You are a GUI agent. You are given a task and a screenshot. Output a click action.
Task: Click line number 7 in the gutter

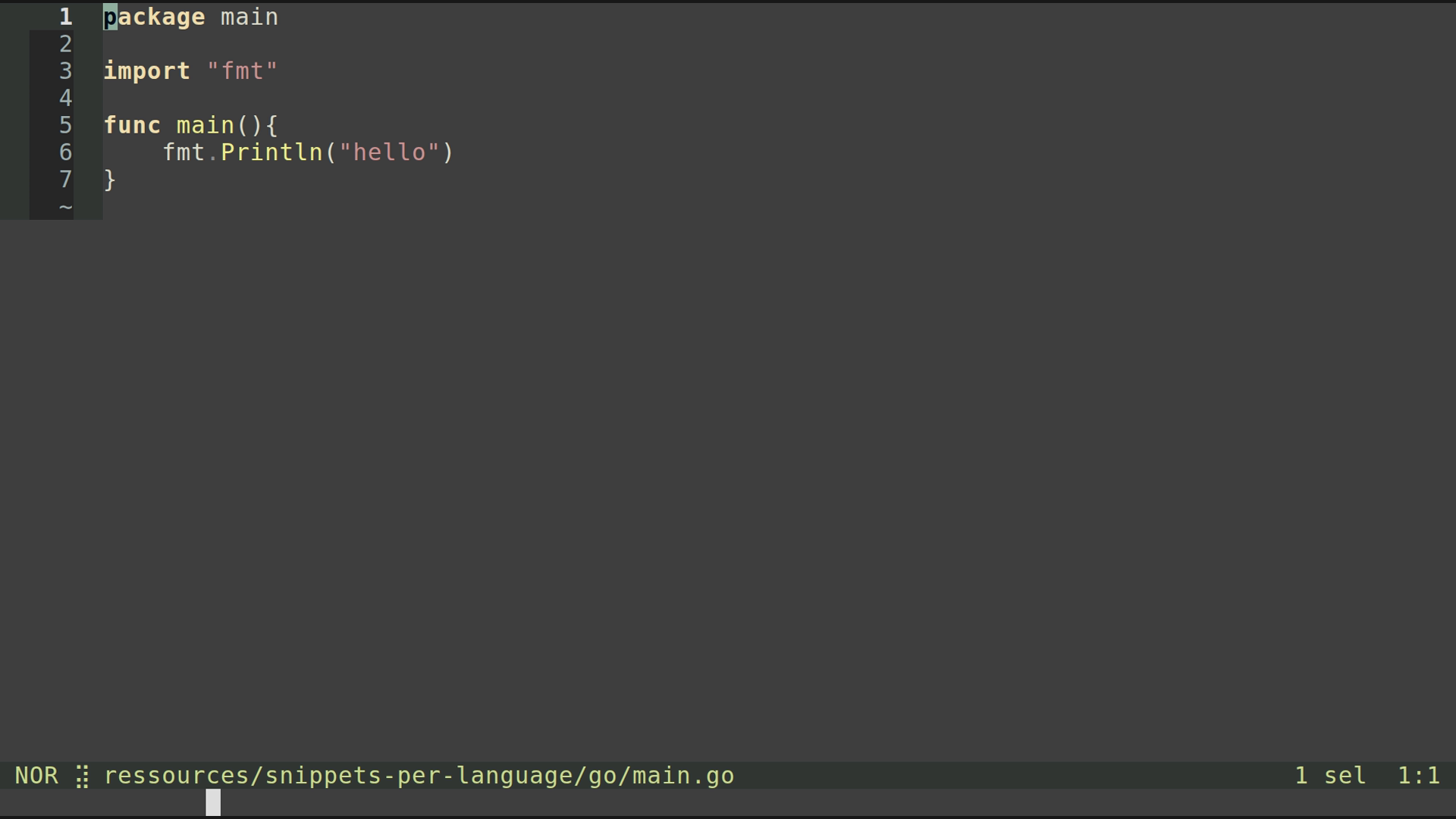click(x=65, y=180)
